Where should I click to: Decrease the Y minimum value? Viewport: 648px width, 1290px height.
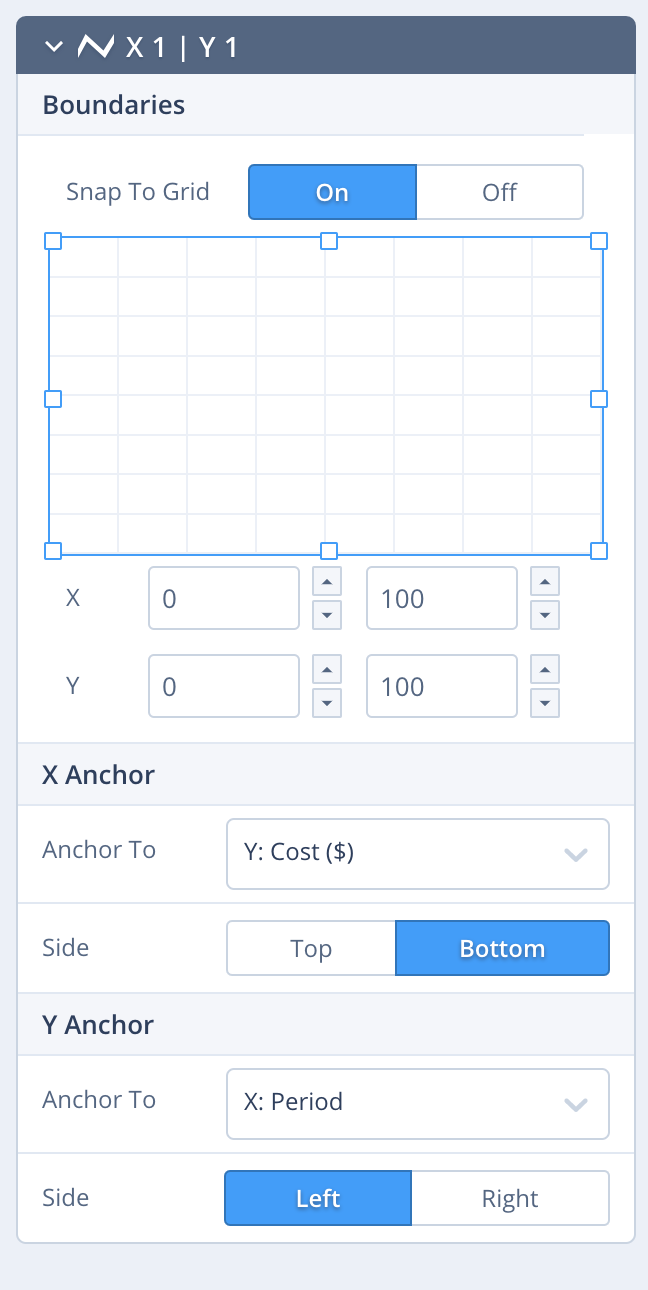pos(327,702)
